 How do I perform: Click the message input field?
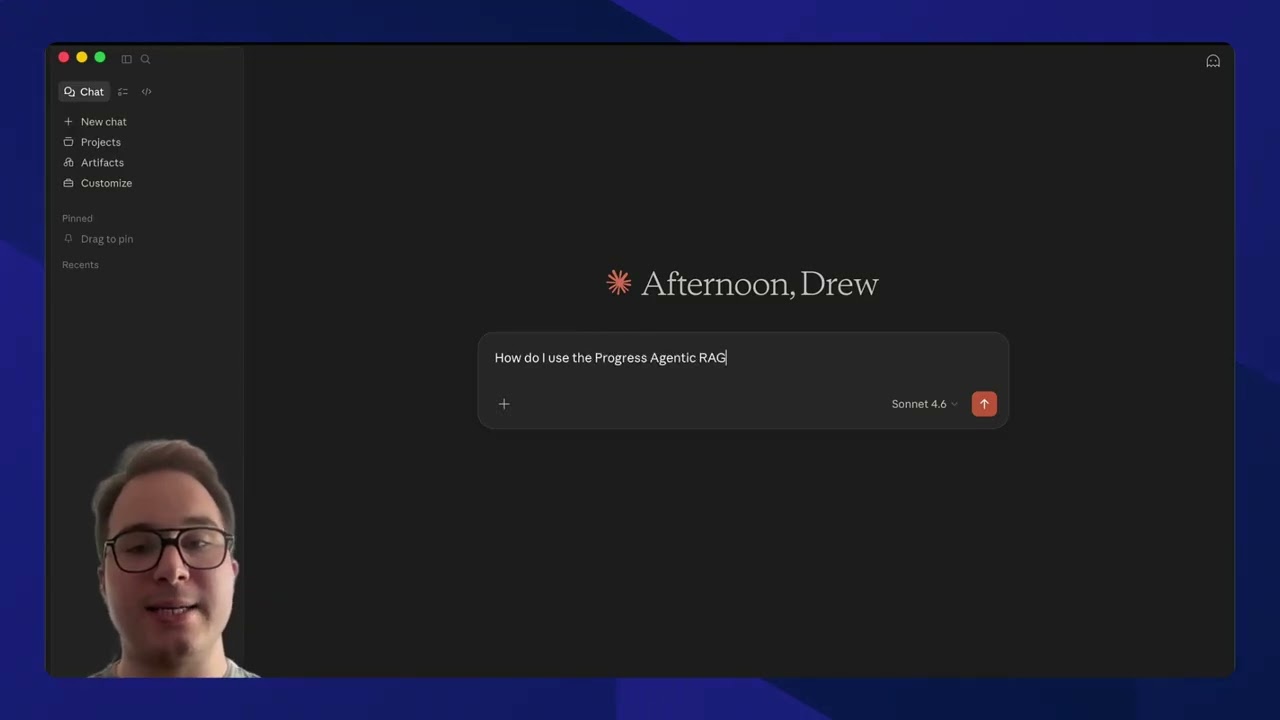point(743,358)
